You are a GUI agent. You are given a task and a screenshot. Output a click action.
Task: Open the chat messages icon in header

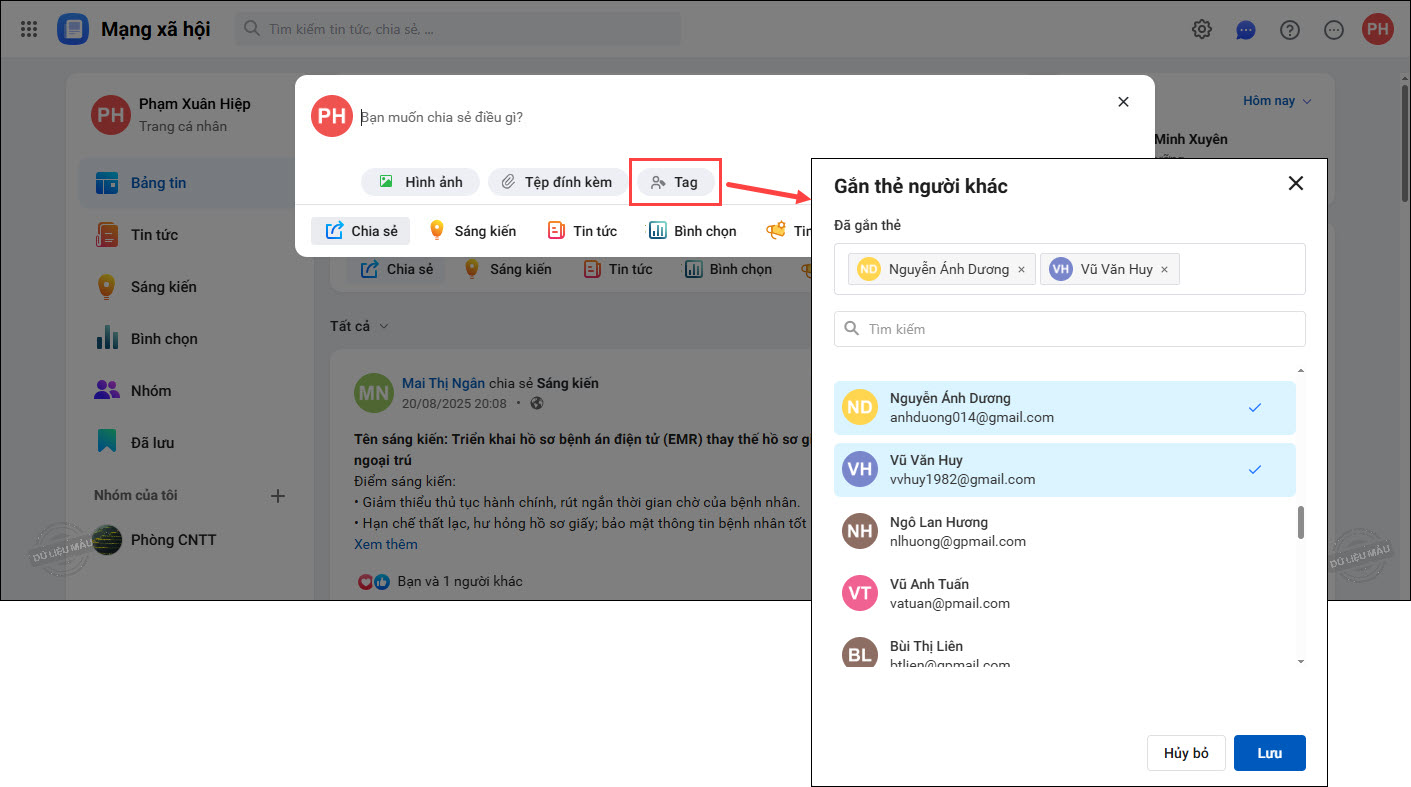(1246, 29)
